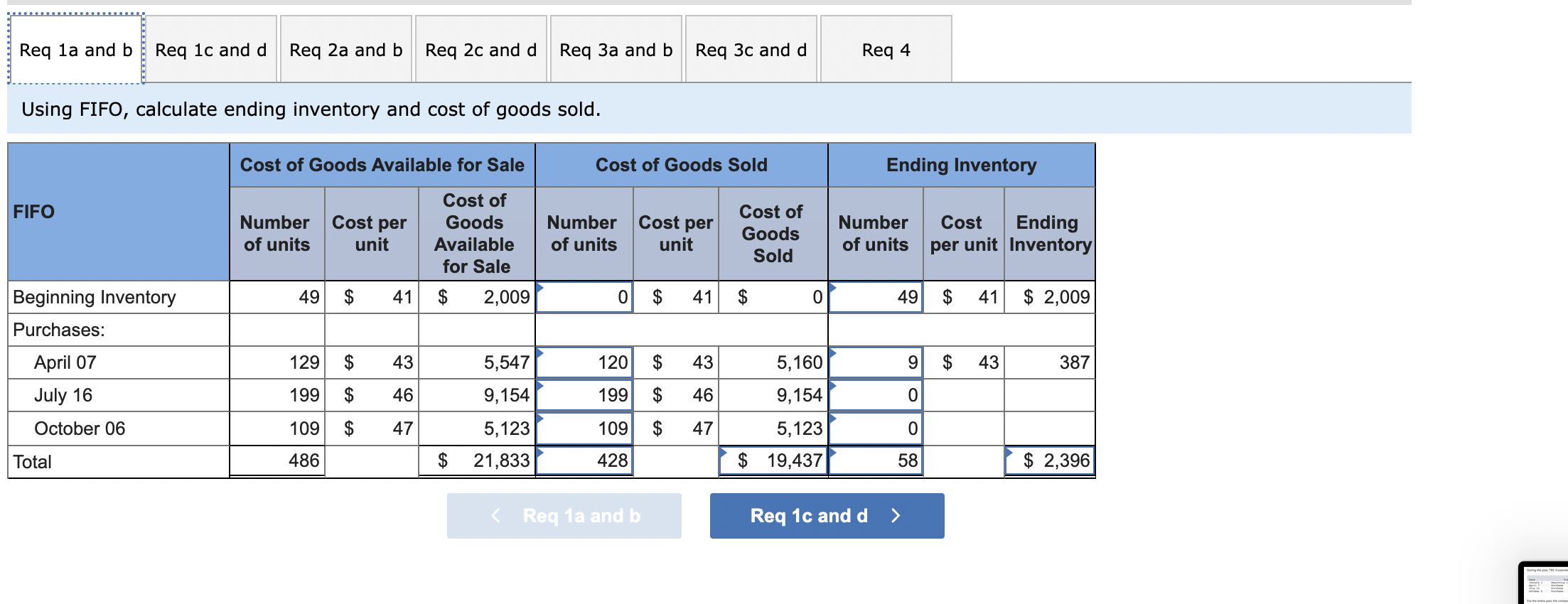1568x604 pixels.
Task: Open the problem data thumbnail at bottom right
Action: (x=1544, y=583)
